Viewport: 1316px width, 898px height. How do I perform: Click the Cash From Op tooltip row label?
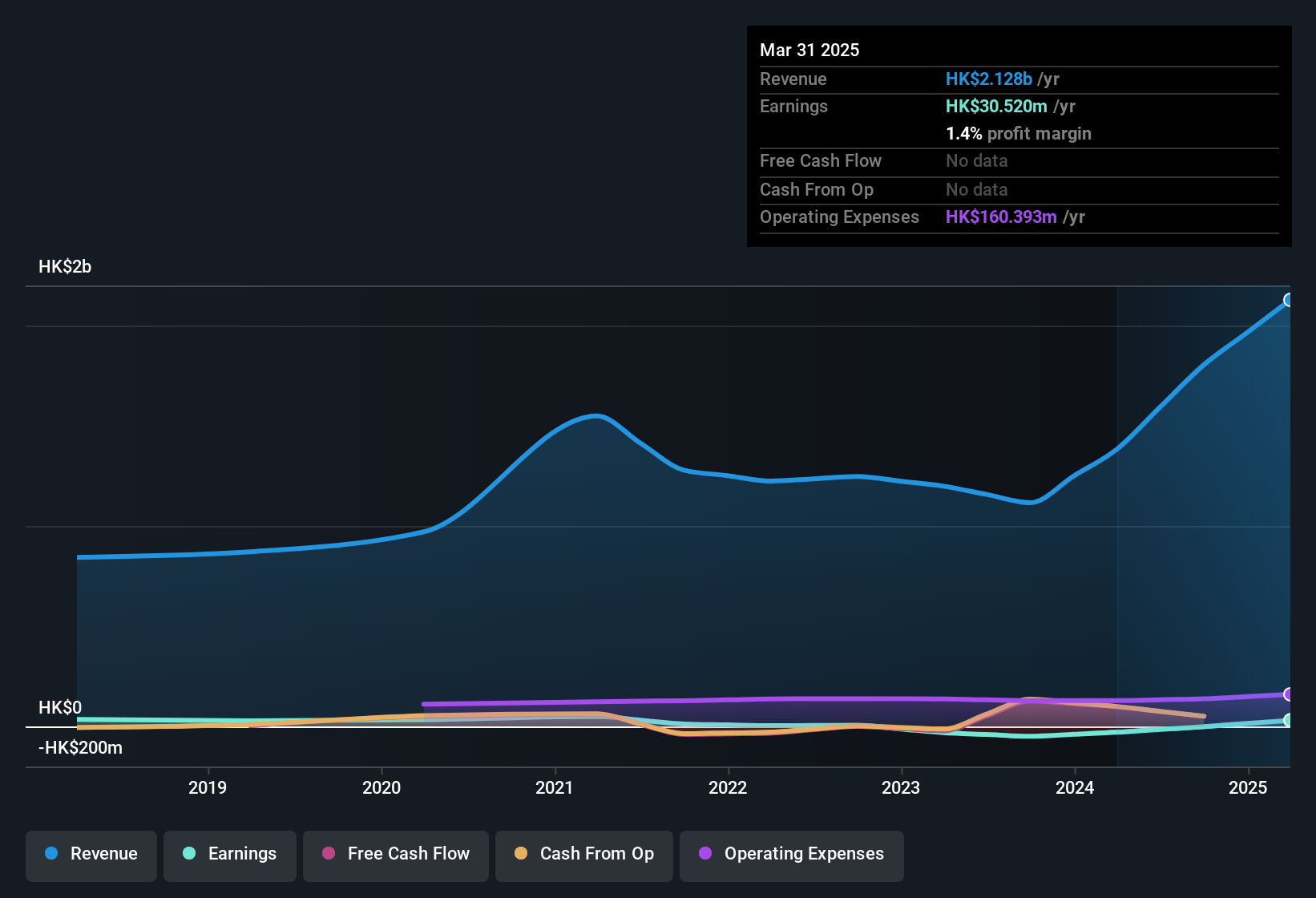817,190
